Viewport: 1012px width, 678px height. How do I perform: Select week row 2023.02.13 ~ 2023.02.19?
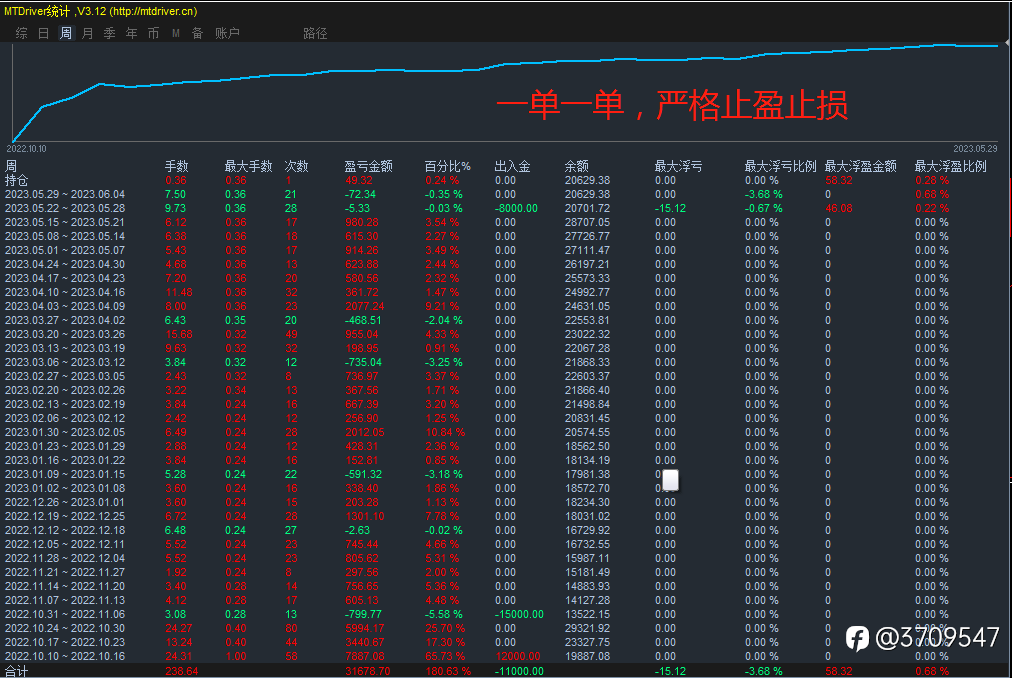tap(506, 404)
